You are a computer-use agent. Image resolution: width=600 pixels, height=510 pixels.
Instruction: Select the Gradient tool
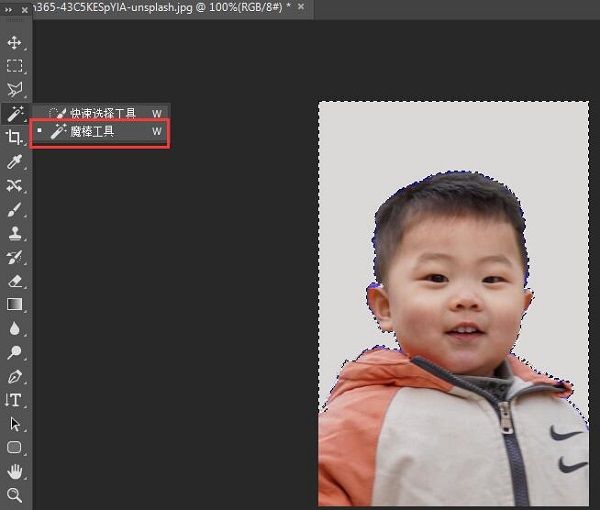pyautogui.click(x=15, y=304)
